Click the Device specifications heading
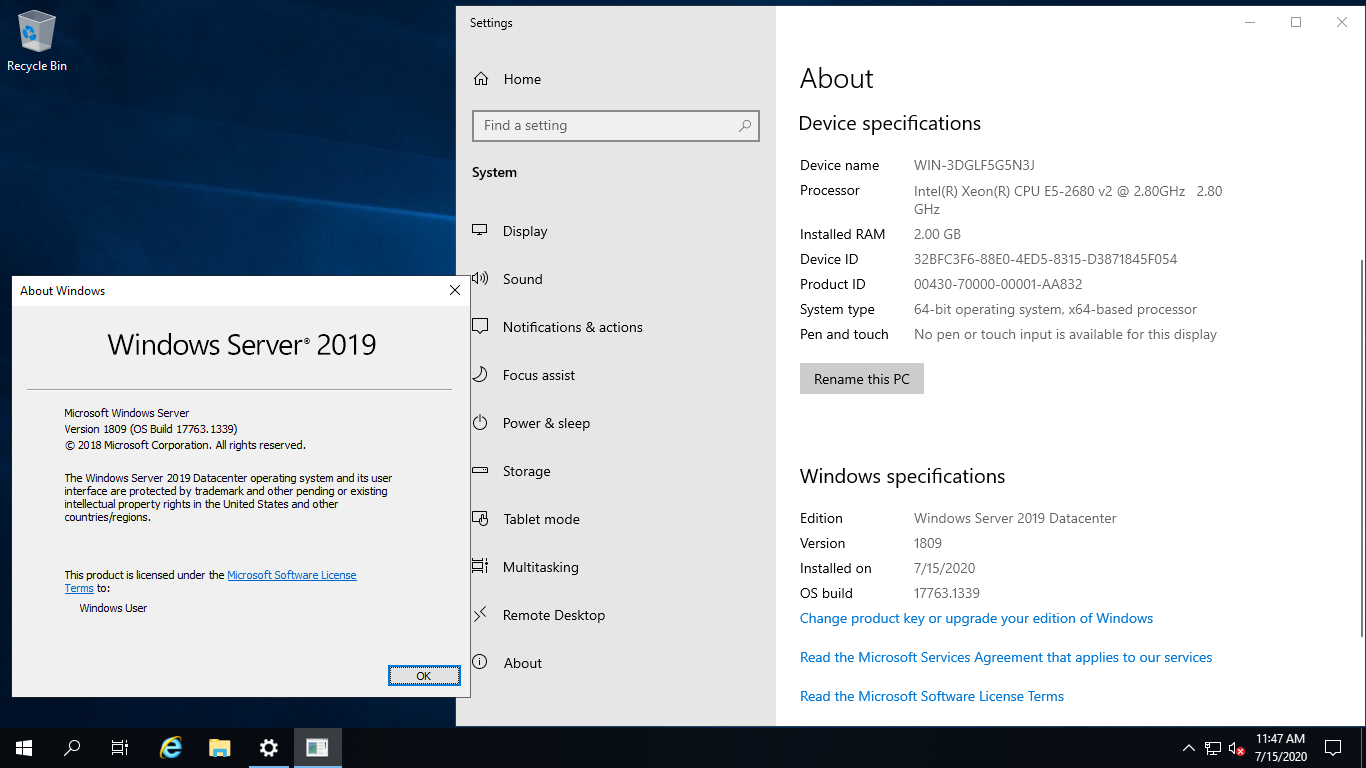1366x768 pixels. pos(889,124)
